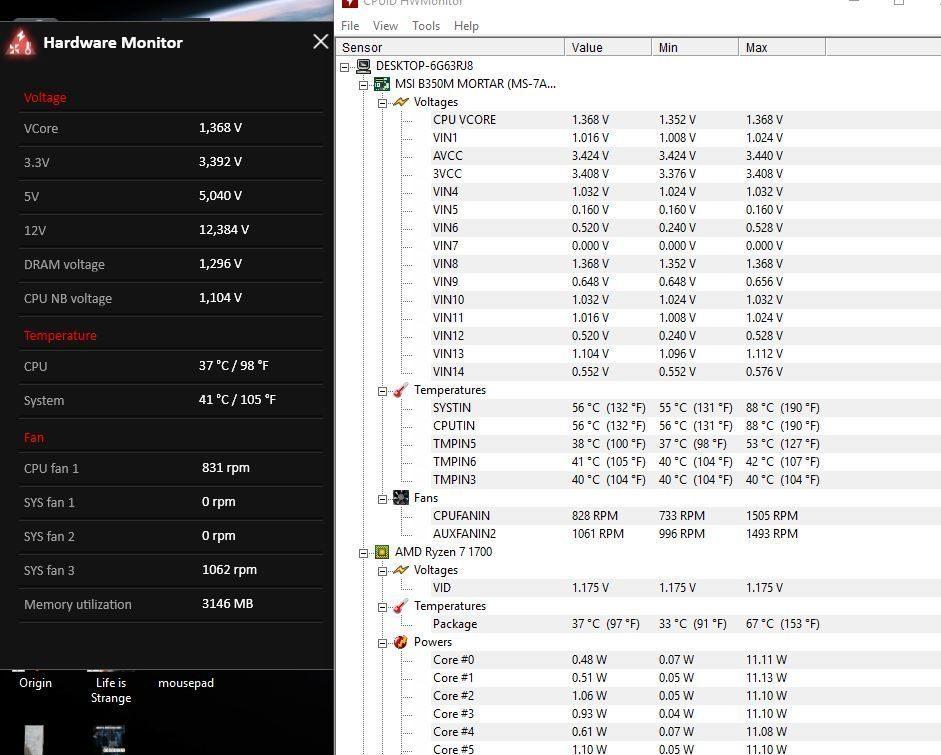Collapse the motherboard Voltages section
Viewport: 941px width, 755px height.
(x=383, y=102)
